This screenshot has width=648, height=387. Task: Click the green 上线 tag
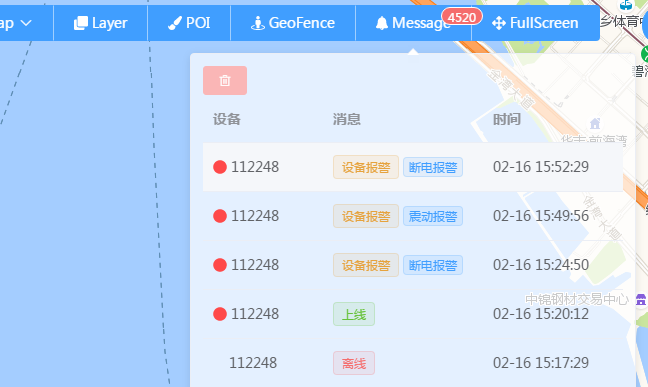[354, 314]
